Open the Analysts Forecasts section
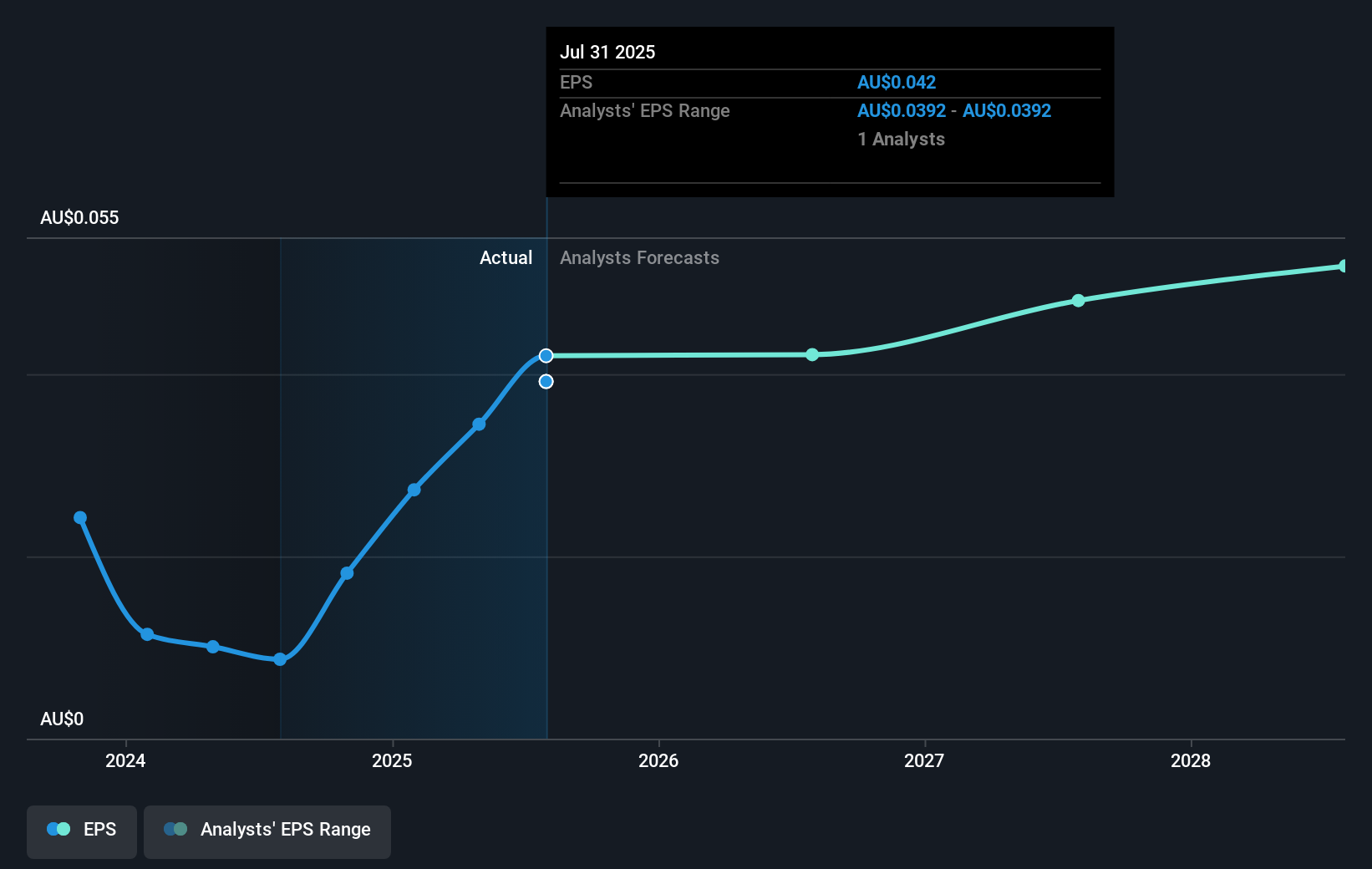1372x869 pixels. (x=639, y=257)
